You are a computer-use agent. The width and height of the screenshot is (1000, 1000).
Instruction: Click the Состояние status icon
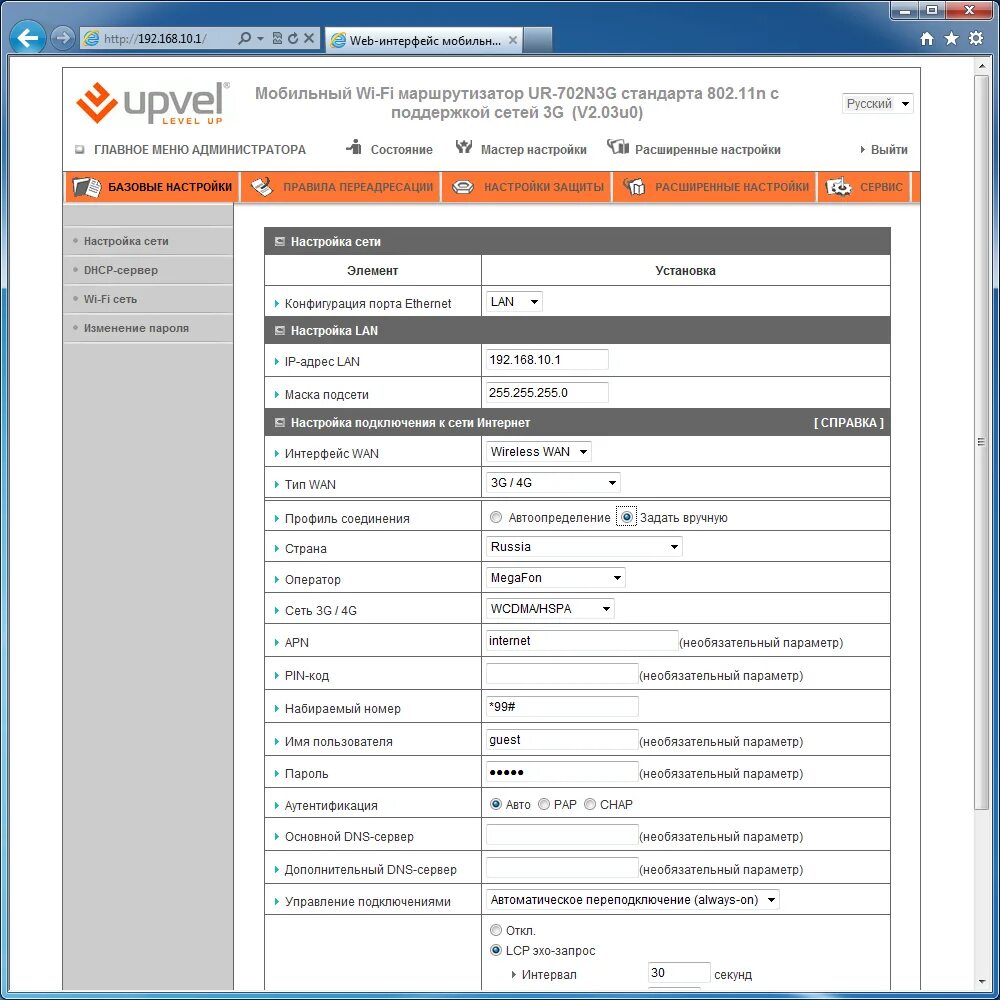[x=355, y=147]
